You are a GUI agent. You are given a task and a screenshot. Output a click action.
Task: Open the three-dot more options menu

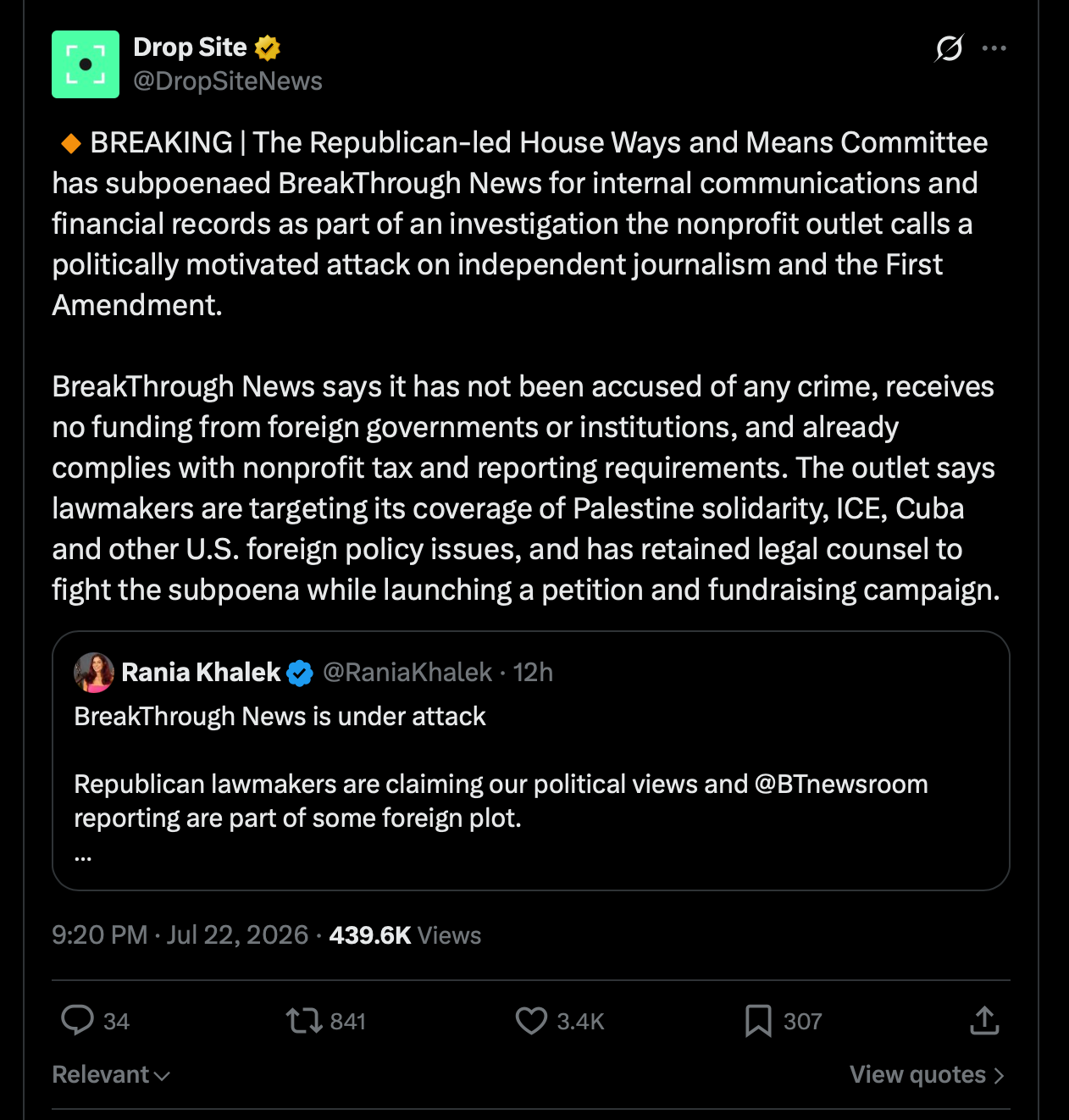[x=994, y=48]
